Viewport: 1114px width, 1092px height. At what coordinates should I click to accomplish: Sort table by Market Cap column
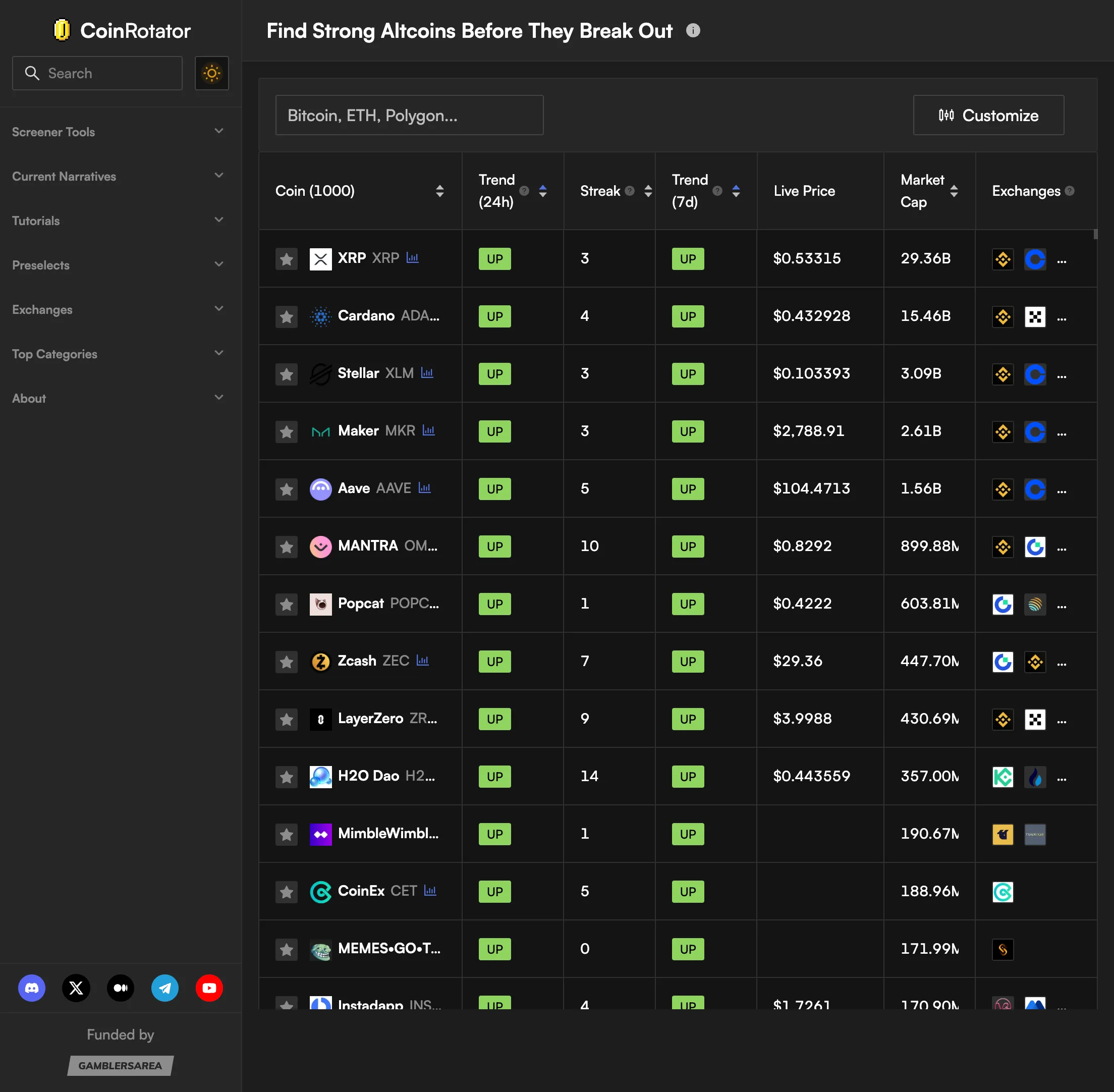[954, 190]
